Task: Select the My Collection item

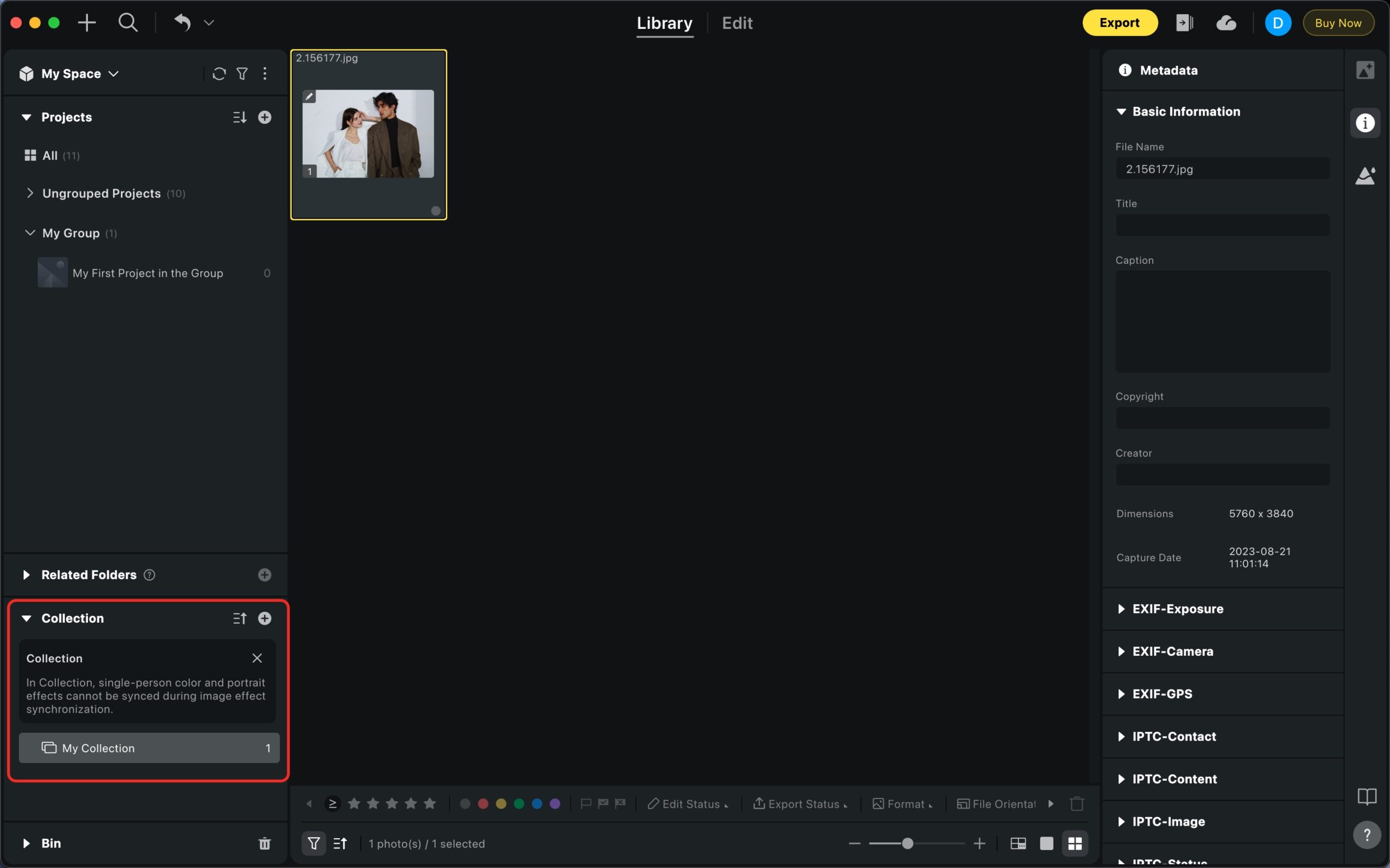Action: pos(149,748)
